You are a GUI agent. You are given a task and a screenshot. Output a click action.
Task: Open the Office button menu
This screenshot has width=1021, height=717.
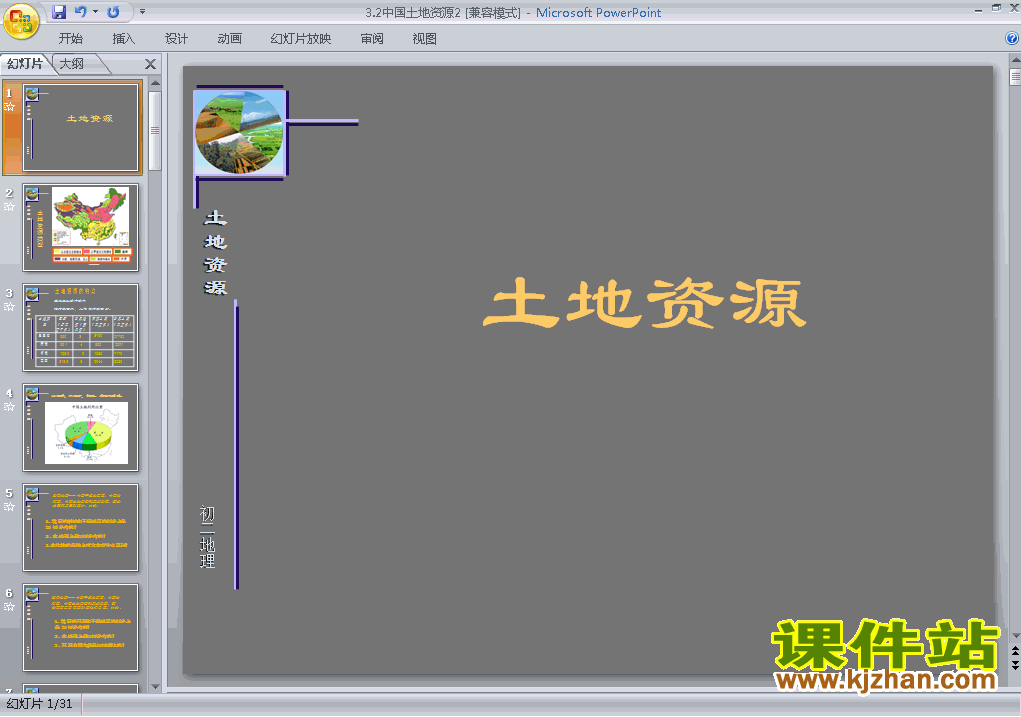pyautogui.click(x=20, y=21)
